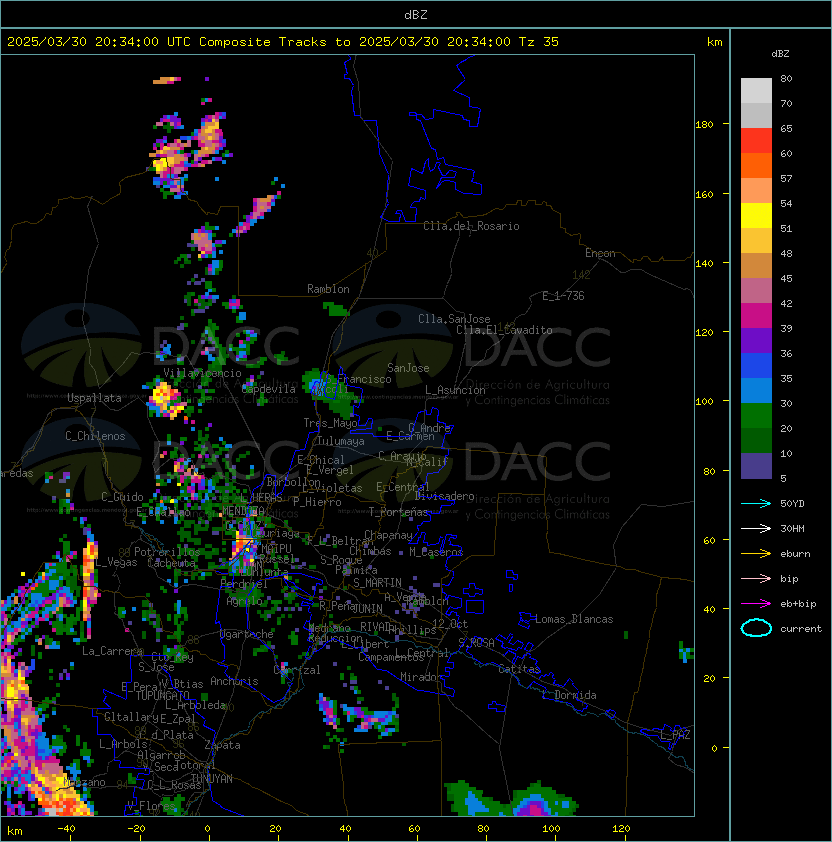
Task: Click the 'C_Chilenos' map label
Action: point(95,436)
